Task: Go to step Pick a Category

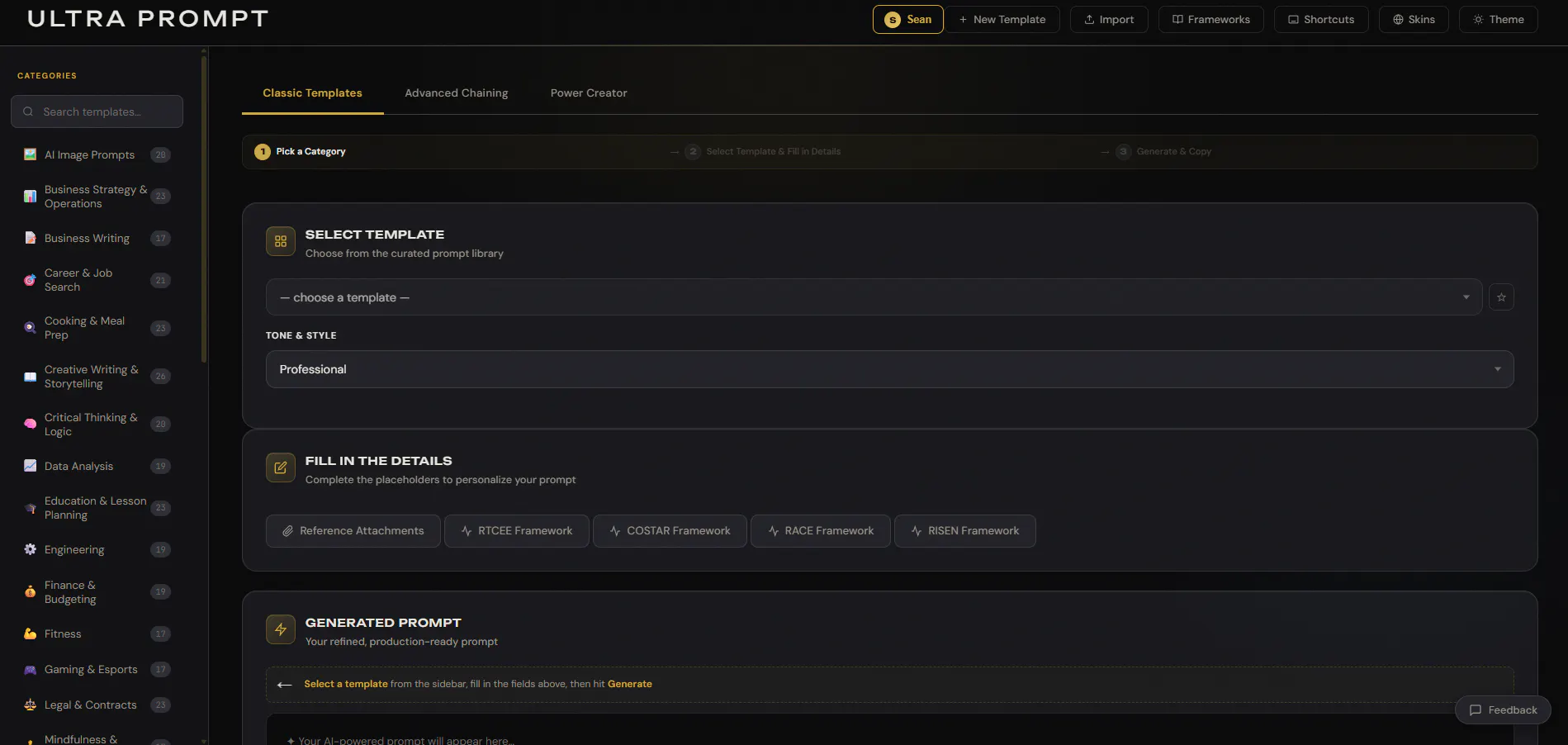Action: [x=301, y=152]
